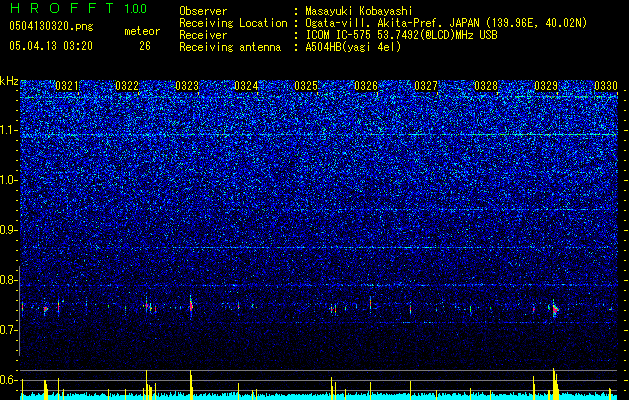Viewport: 629px width, 400px height.
Task: Click the 1.0 kHz axis label
Action: 8,180
